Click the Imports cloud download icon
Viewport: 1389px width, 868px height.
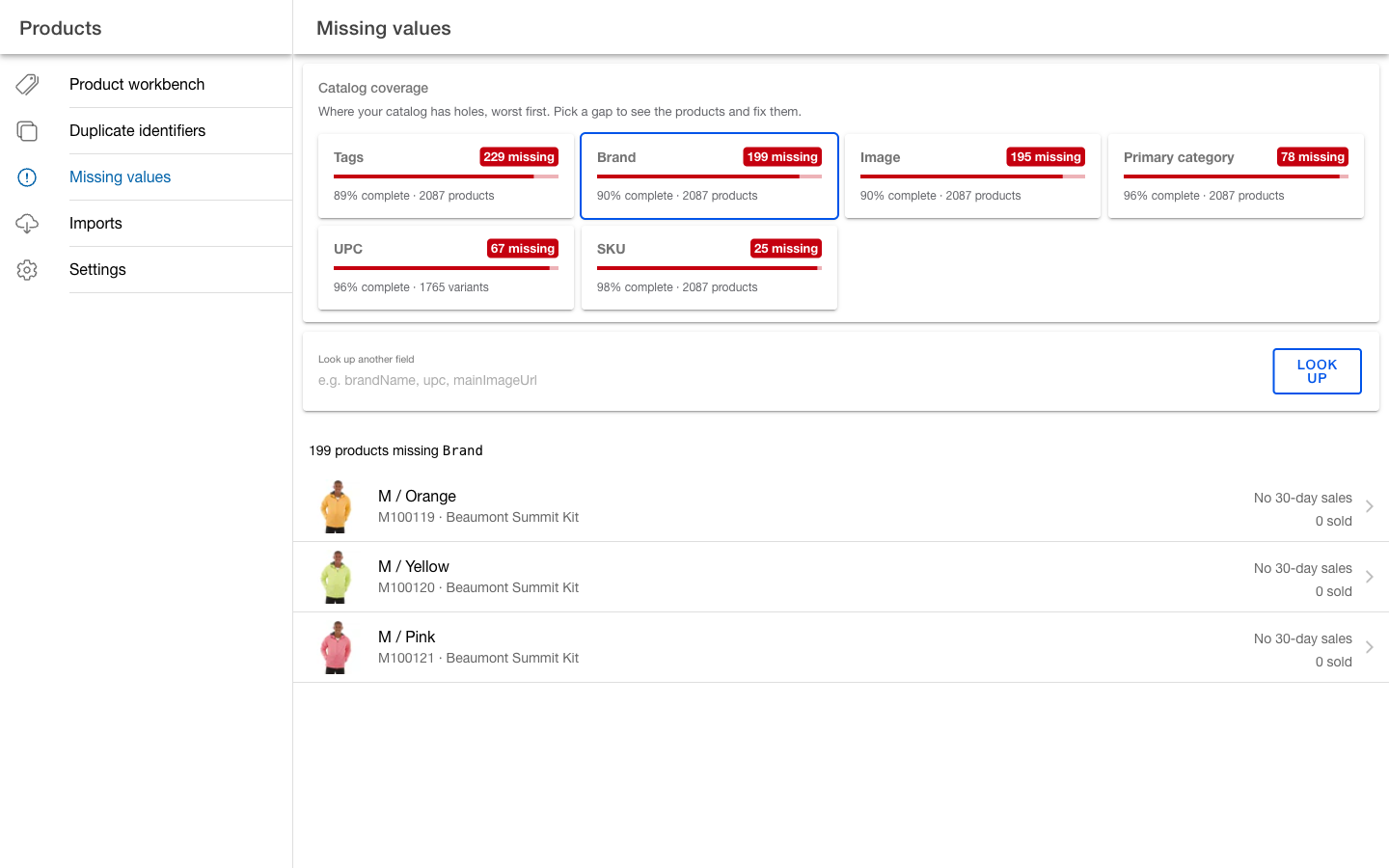point(27,224)
